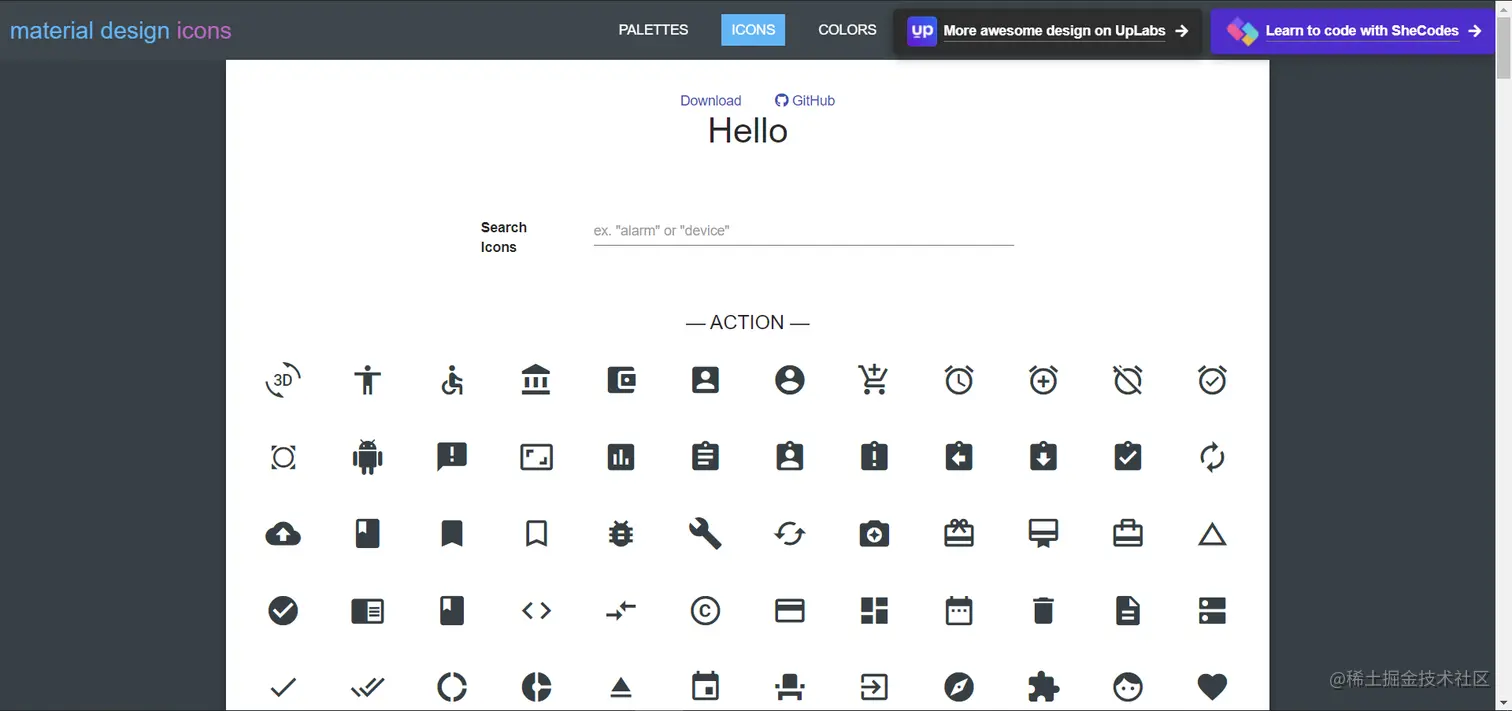Viewport: 1512px width, 711px height.
Task: Open the Learn to code SheCodes banner
Action: click(1353, 31)
